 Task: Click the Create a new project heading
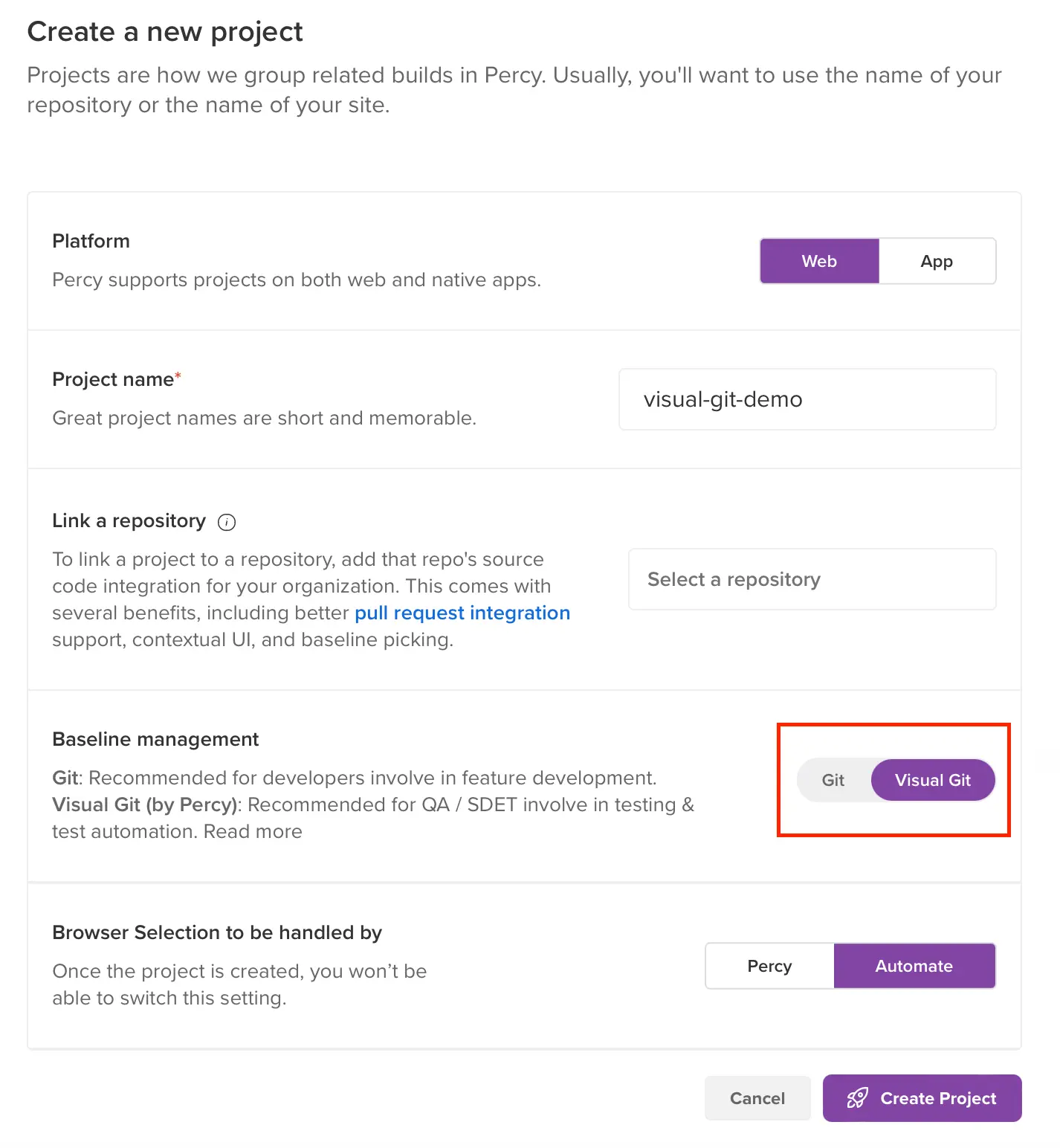point(165,32)
